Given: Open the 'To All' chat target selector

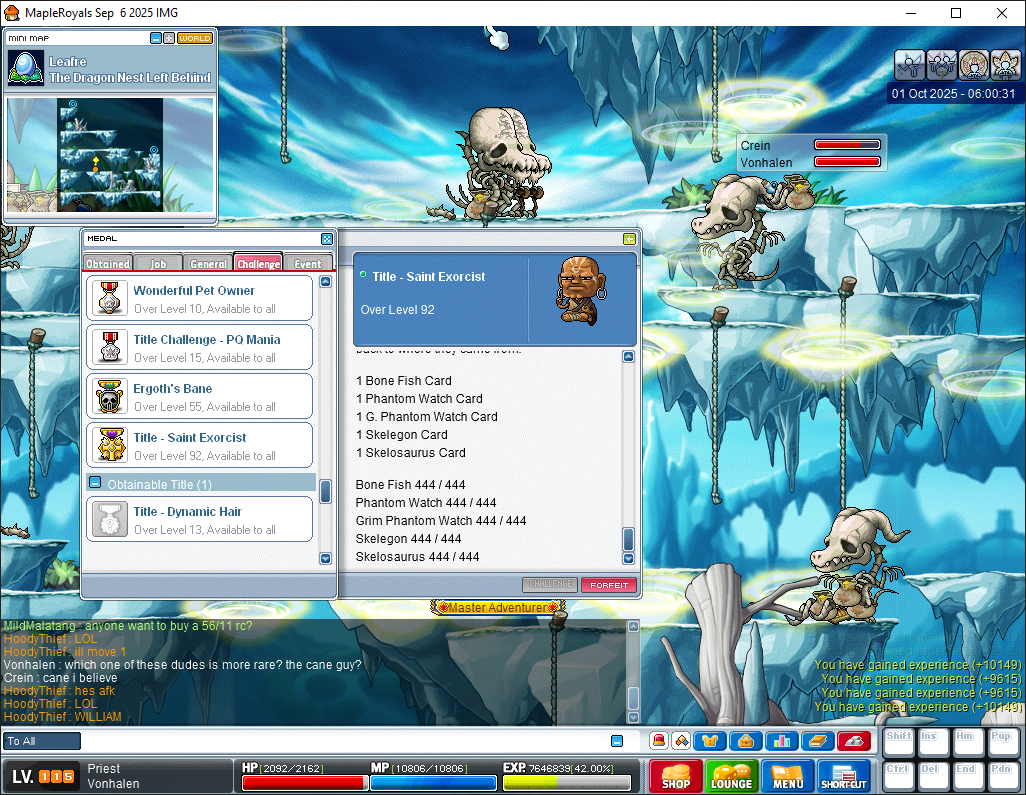Looking at the screenshot, I should click(42, 741).
